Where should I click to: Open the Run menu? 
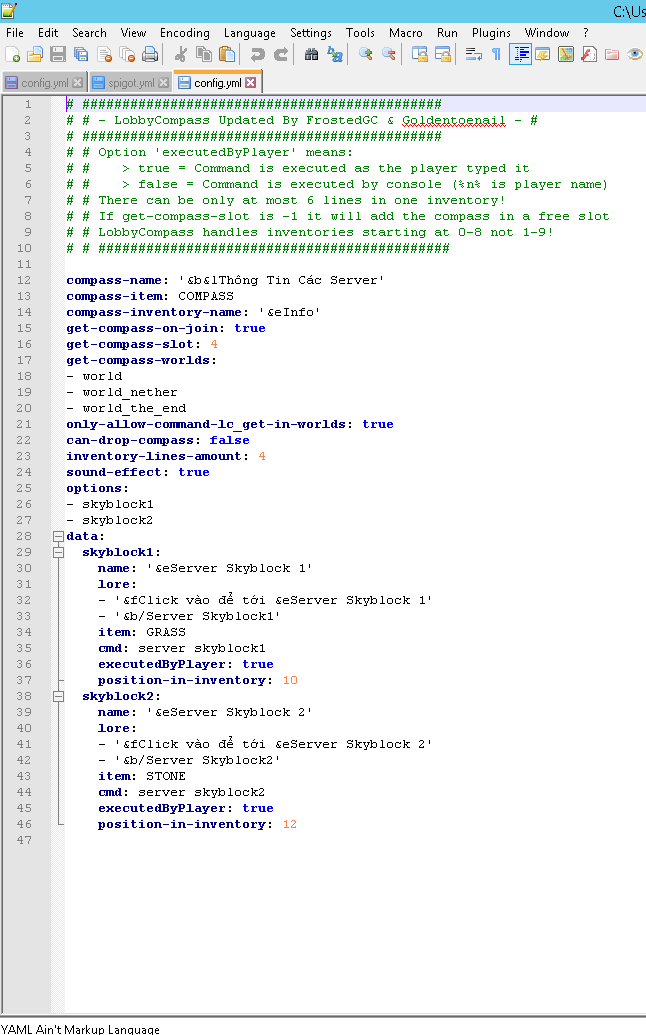[447, 33]
